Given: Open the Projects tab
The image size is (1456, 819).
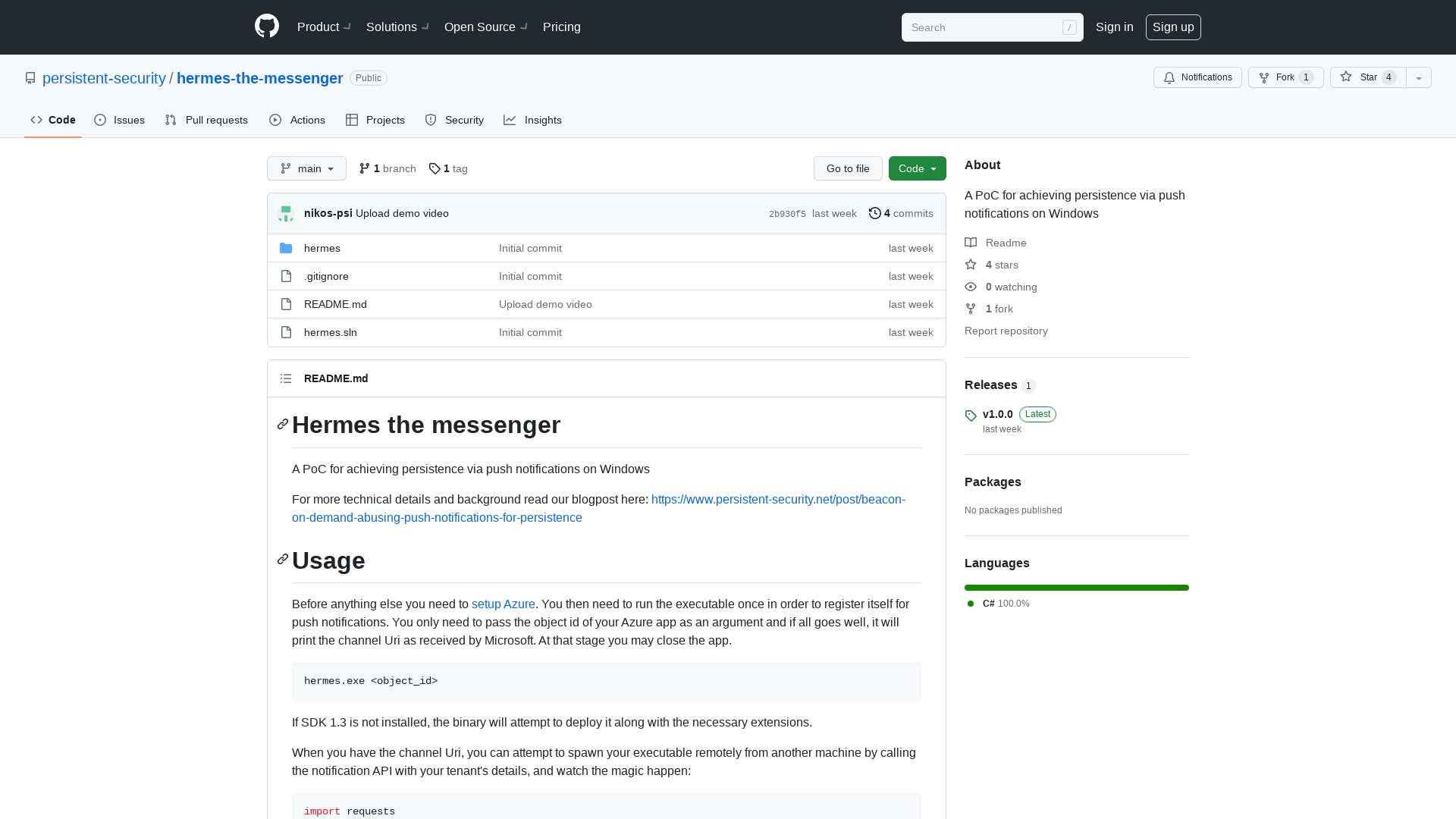Looking at the screenshot, I should point(375,120).
